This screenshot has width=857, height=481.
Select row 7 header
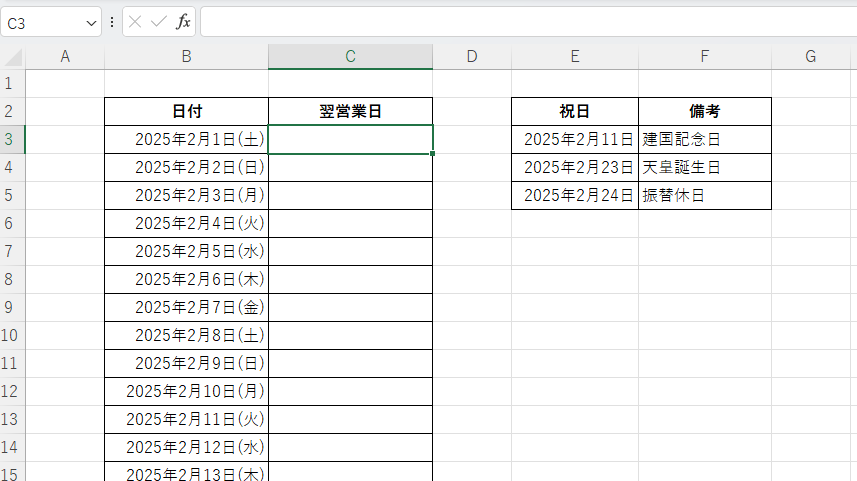pos(12,251)
